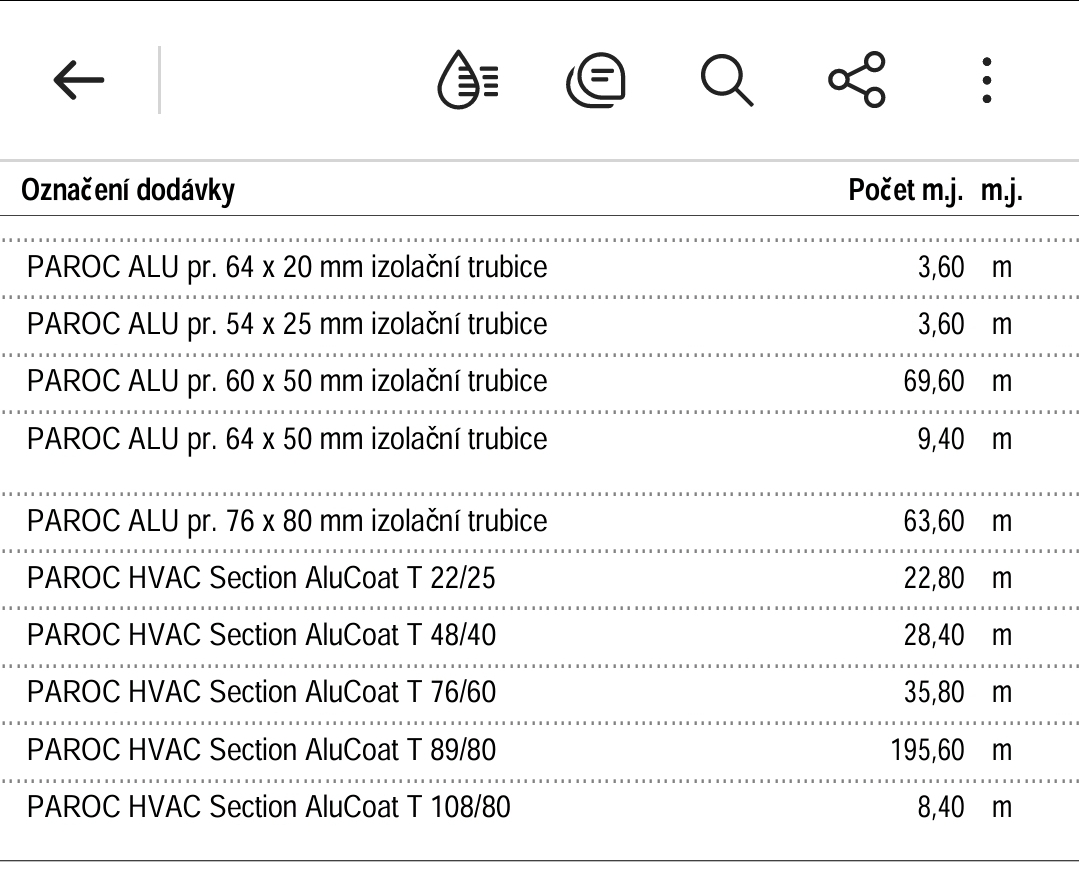
Task: Select row PAROC HVAC AluCoat T 76/60
Action: (540, 693)
